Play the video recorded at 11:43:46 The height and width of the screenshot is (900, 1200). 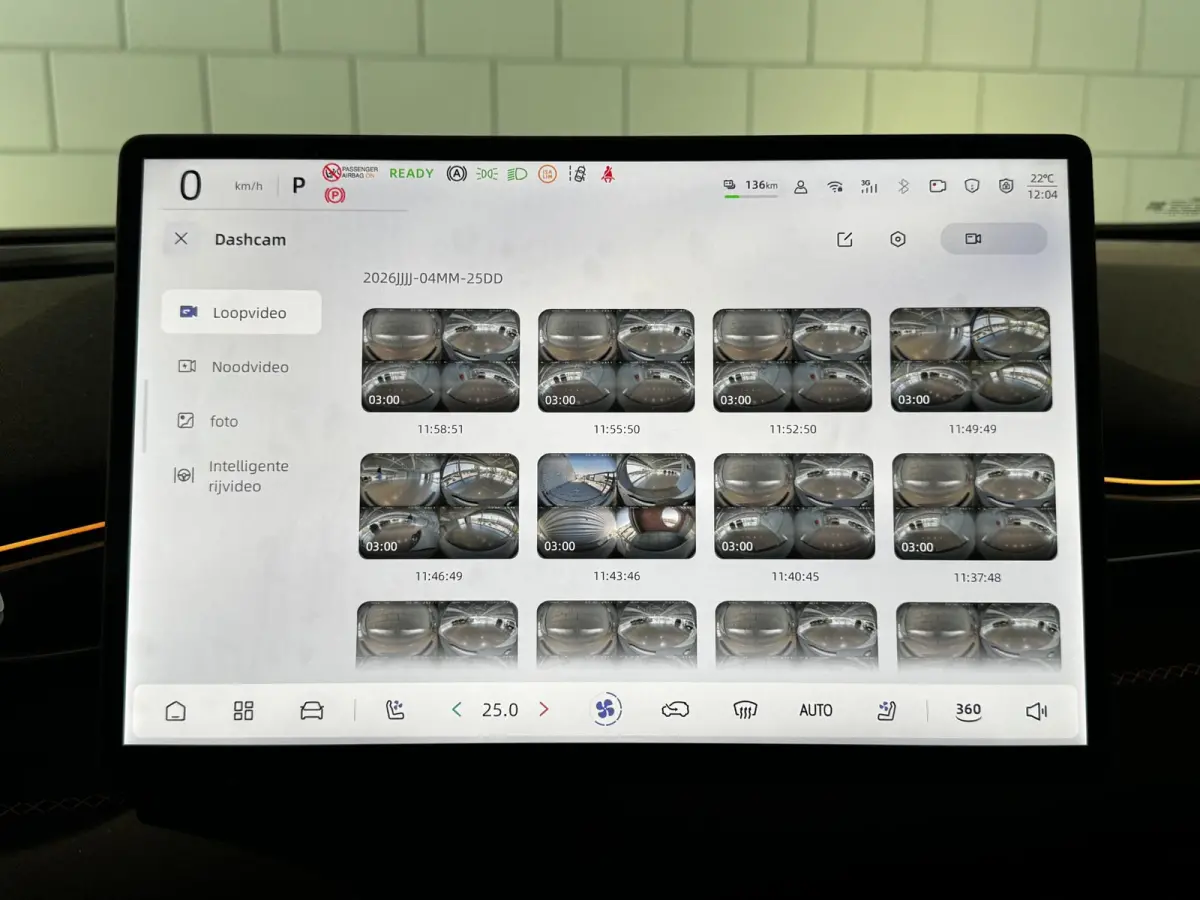tap(616, 506)
